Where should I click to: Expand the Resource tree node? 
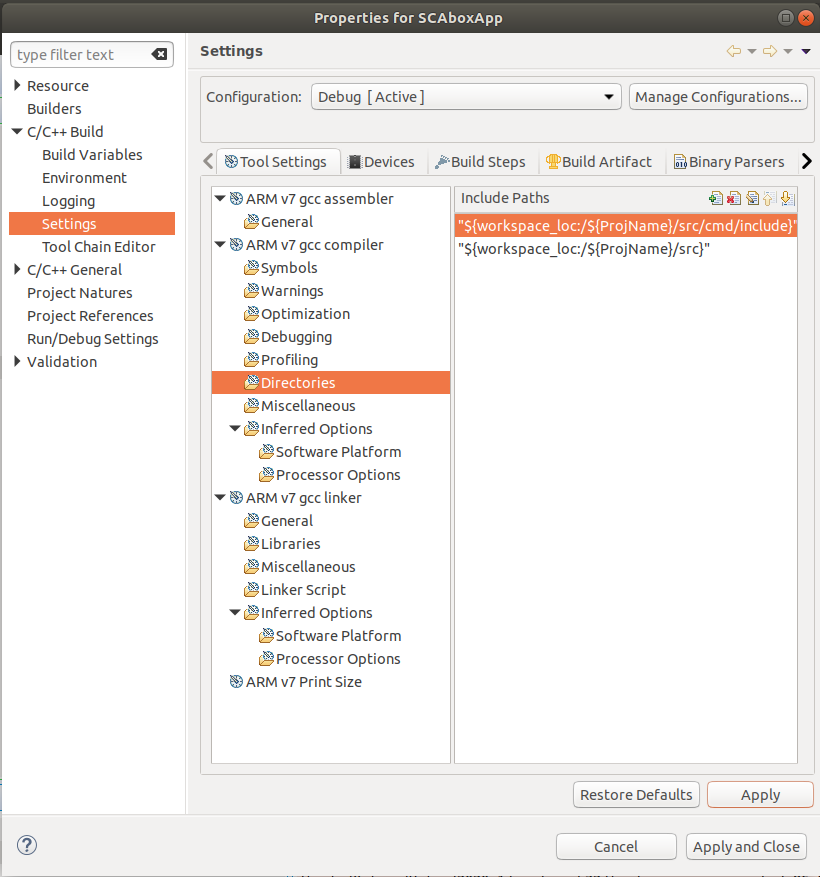(17, 86)
